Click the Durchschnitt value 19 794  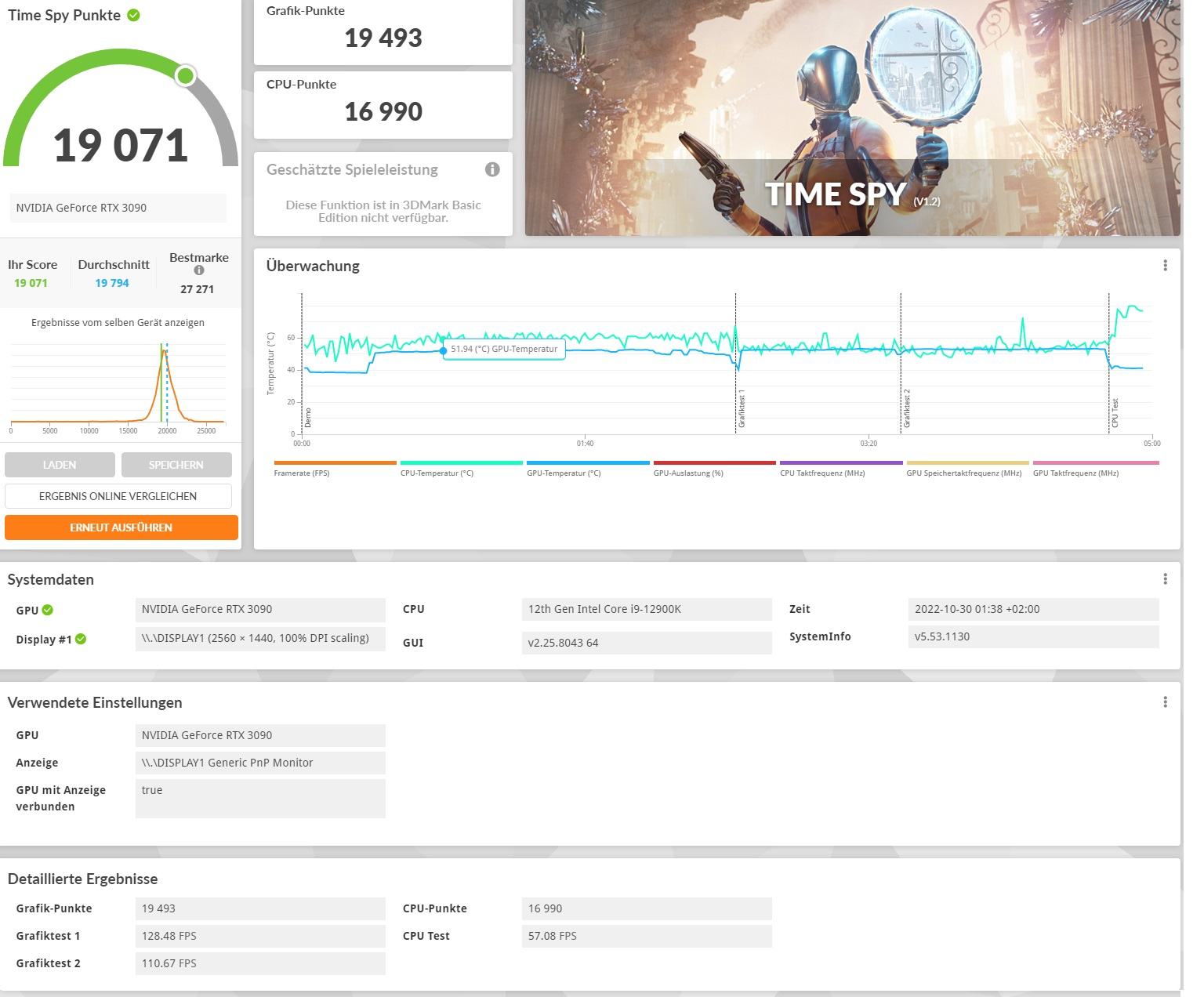coord(112,283)
